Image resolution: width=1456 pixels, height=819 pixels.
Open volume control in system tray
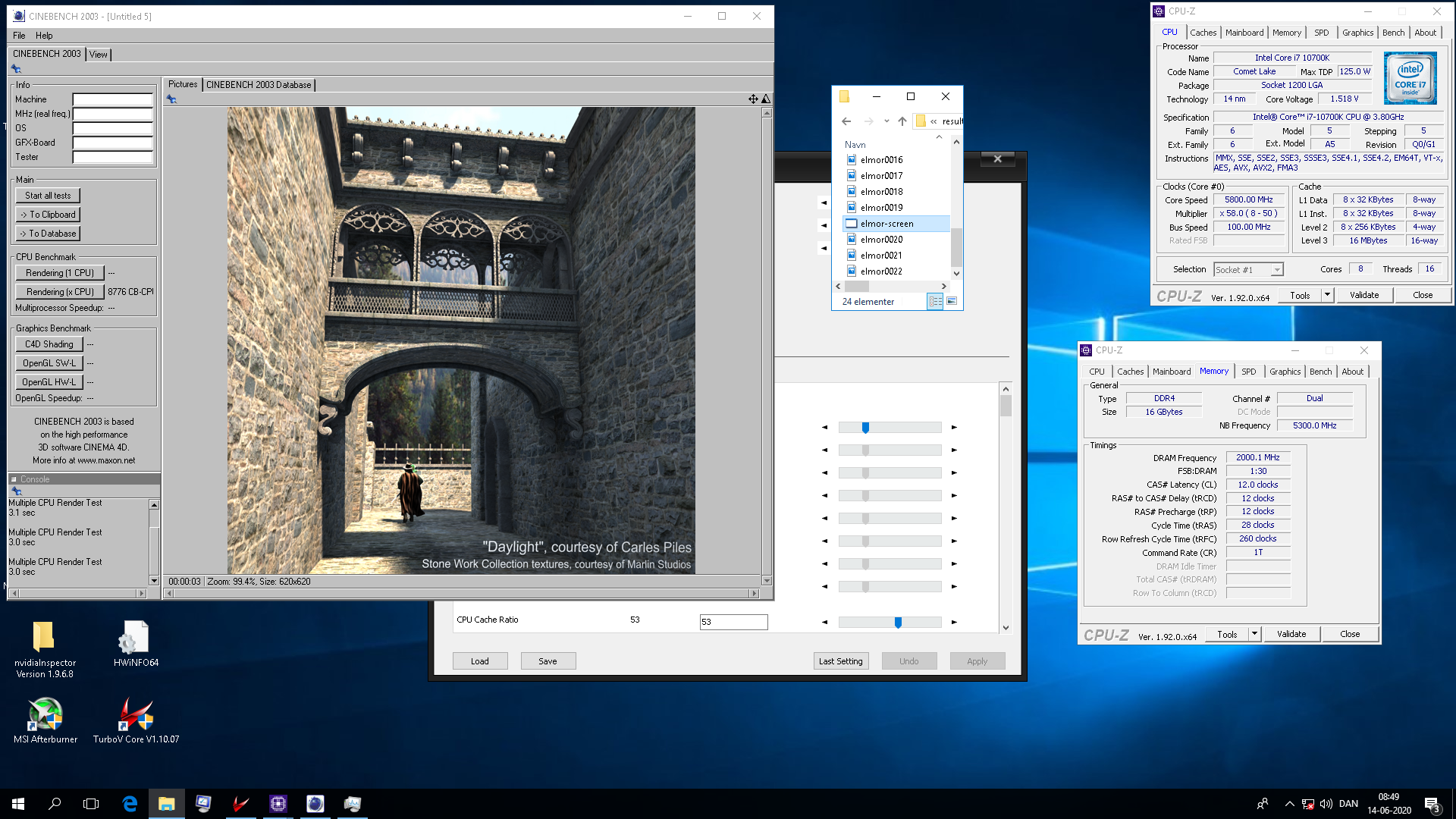tap(1326, 804)
